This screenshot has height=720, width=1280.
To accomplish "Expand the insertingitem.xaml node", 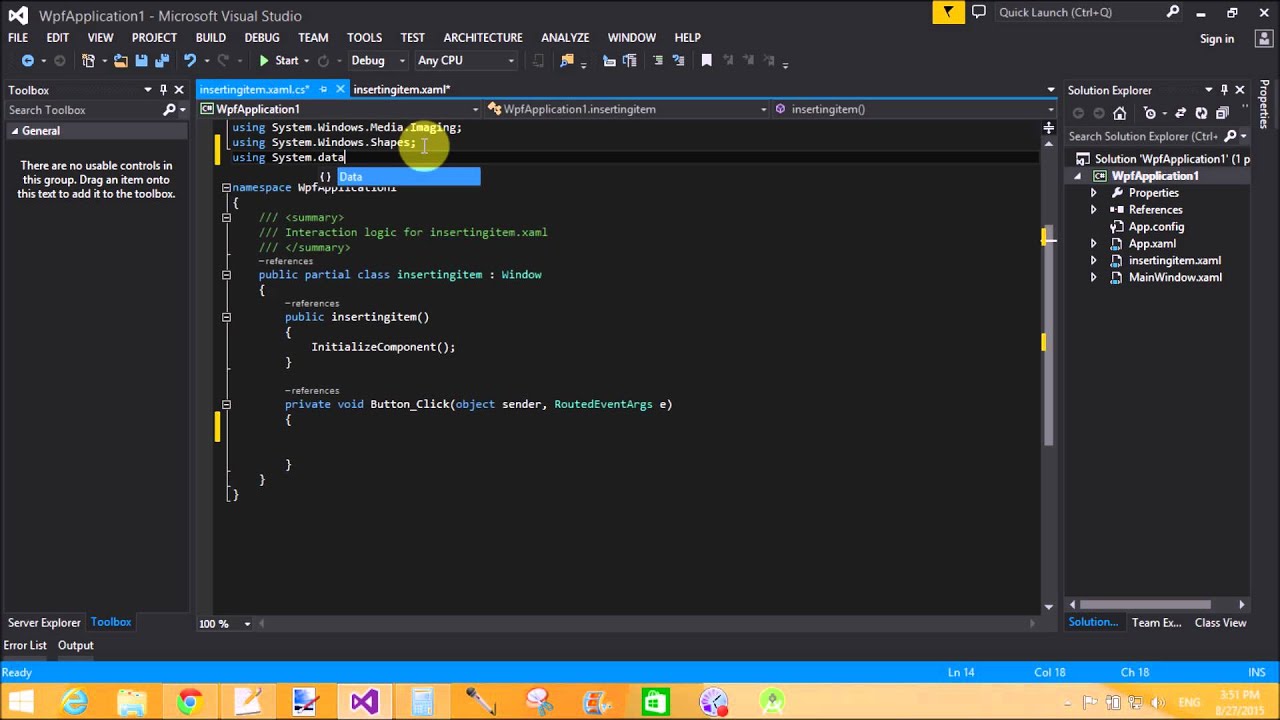I will [1093, 261].
